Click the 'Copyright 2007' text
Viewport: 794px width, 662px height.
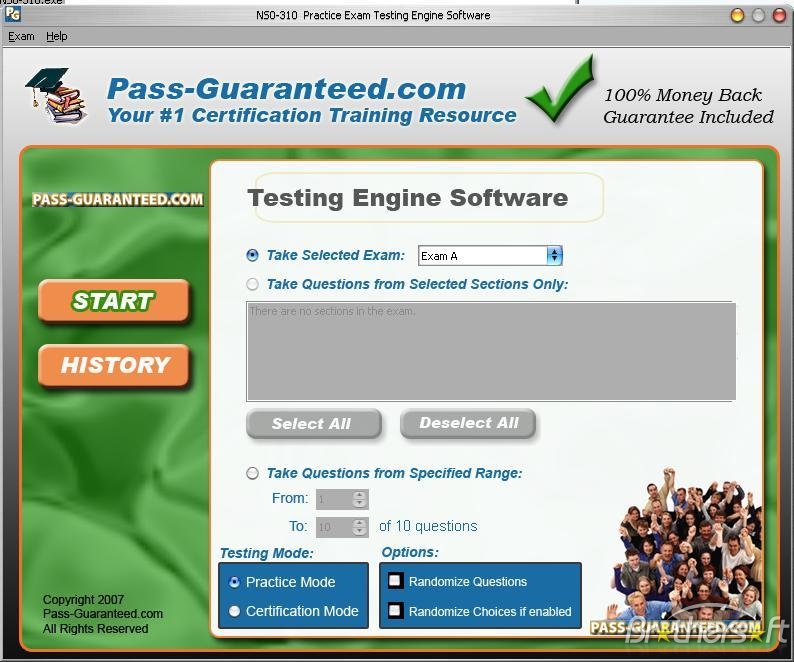click(84, 600)
